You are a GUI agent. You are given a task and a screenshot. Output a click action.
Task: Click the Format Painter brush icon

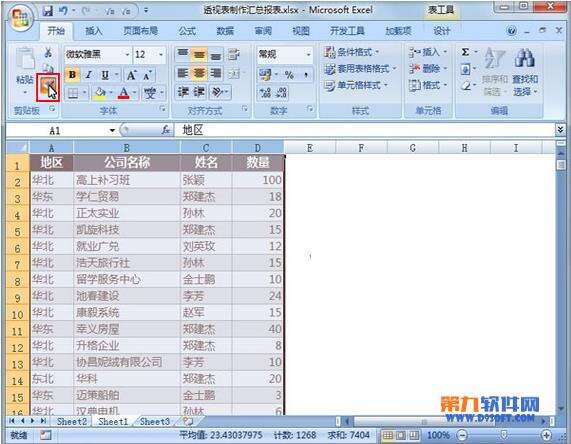[48, 87]
